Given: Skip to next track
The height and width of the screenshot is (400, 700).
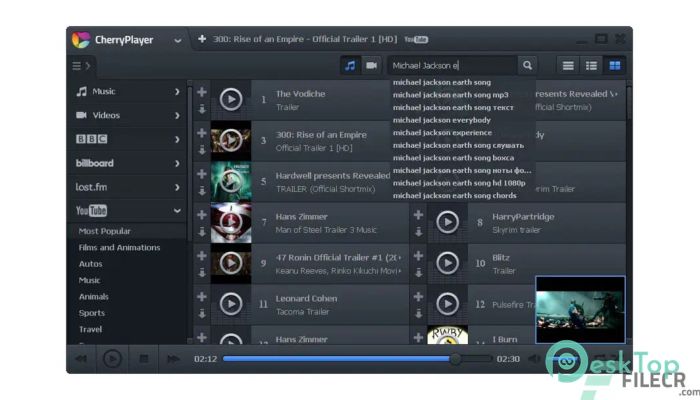Looking at the screenshot, I should coord(173,358).
